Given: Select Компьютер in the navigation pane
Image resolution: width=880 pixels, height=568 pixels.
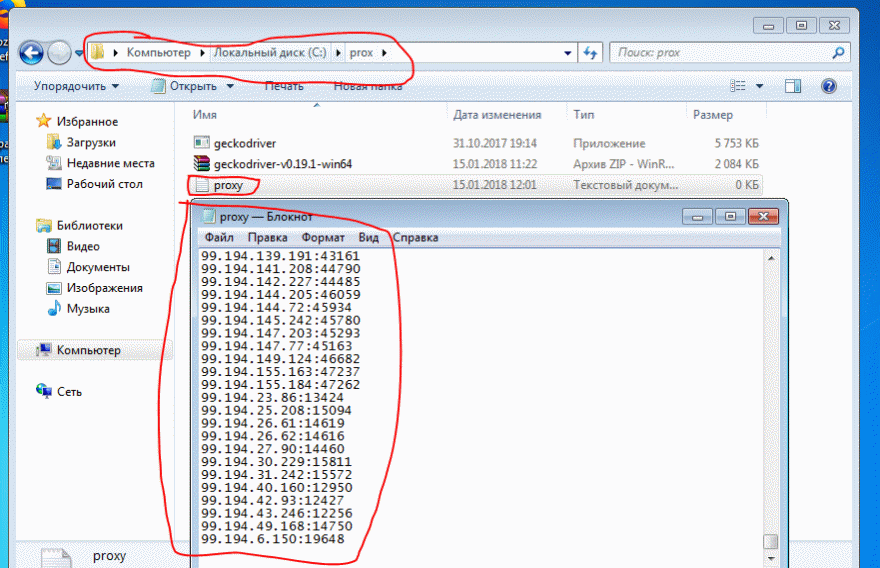Looking at the screenshot, I should pos(89,350).
